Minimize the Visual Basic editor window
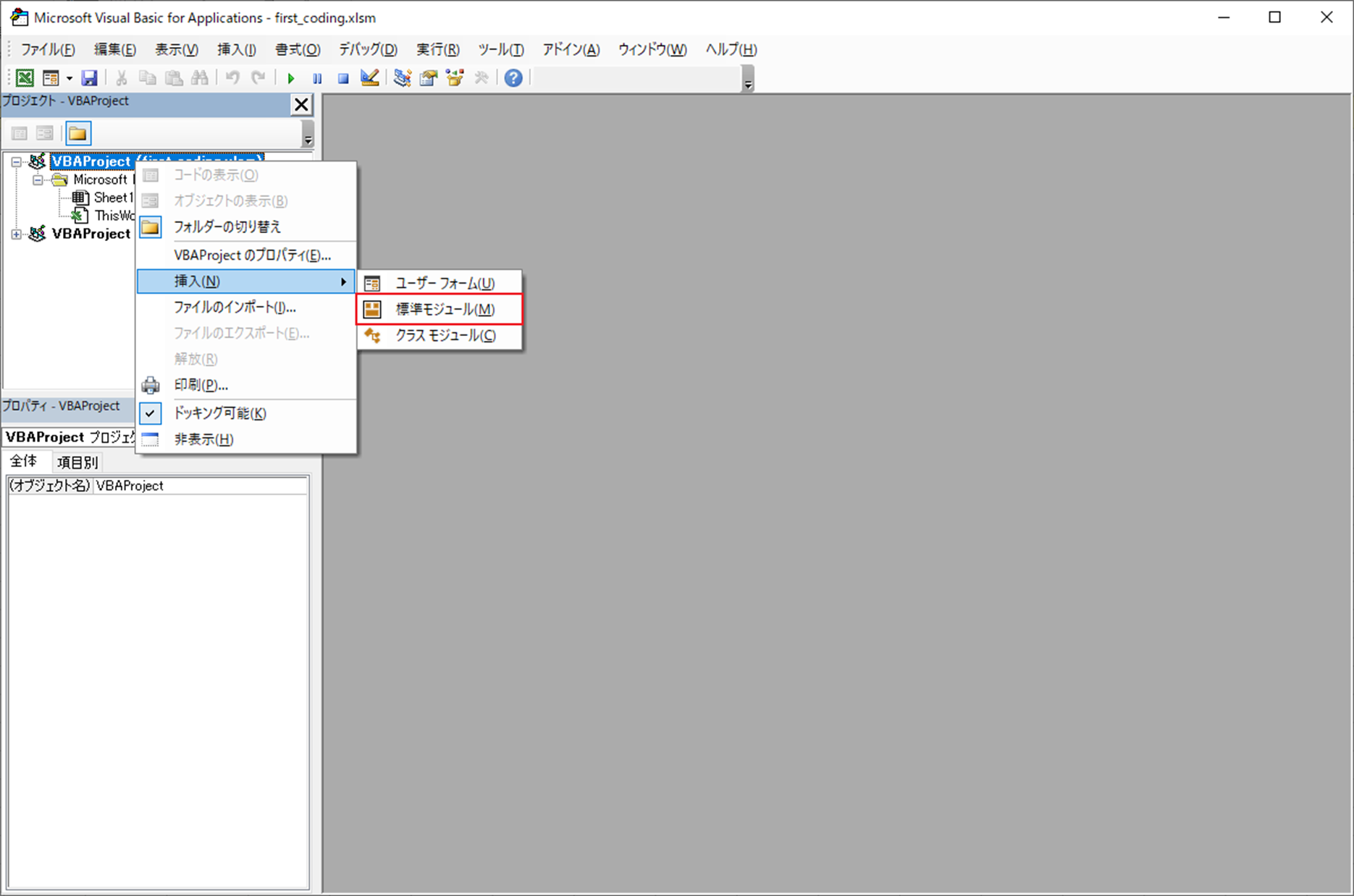 click(1224, 17)
